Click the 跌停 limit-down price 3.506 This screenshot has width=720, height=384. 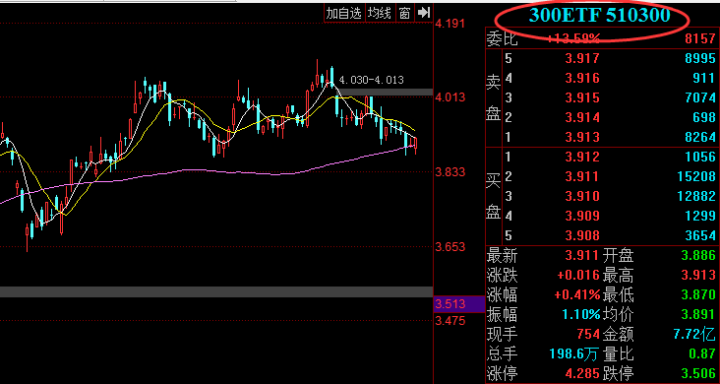coord(699,373)
